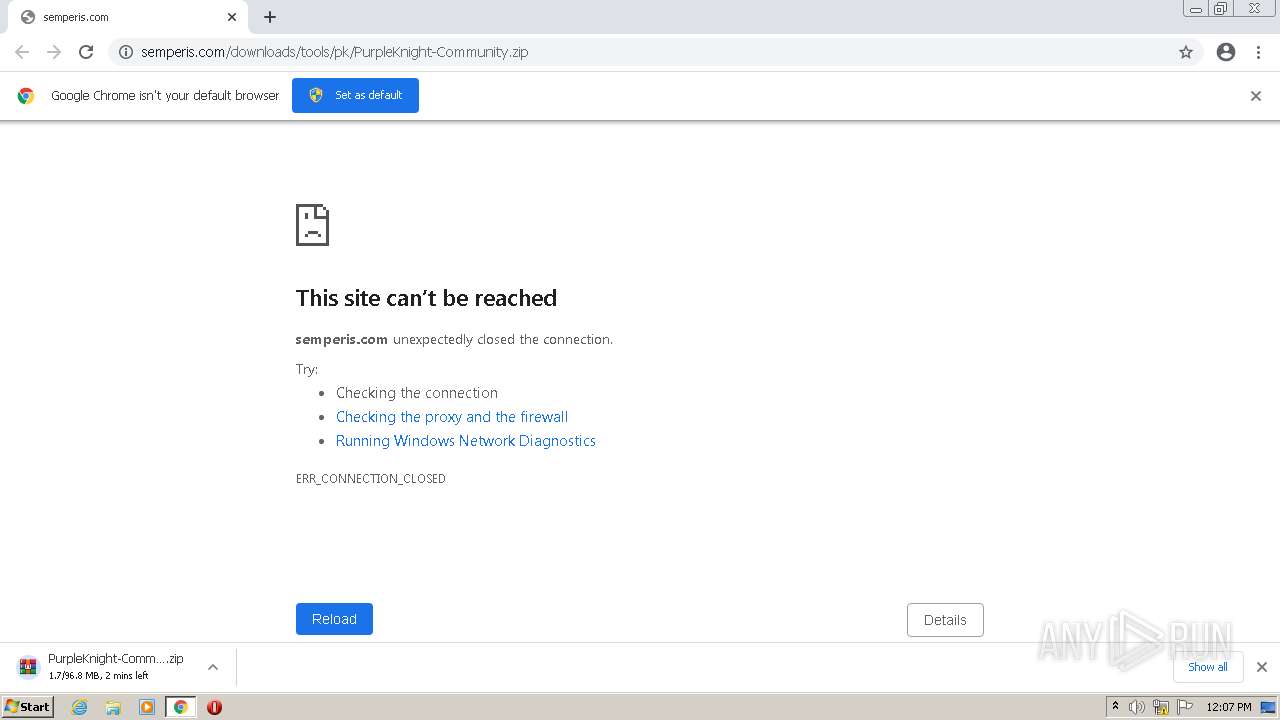Bookmark this page with the star icon
The height and width of the screenshot is (720, 1280).
(x=1186, y=52)
